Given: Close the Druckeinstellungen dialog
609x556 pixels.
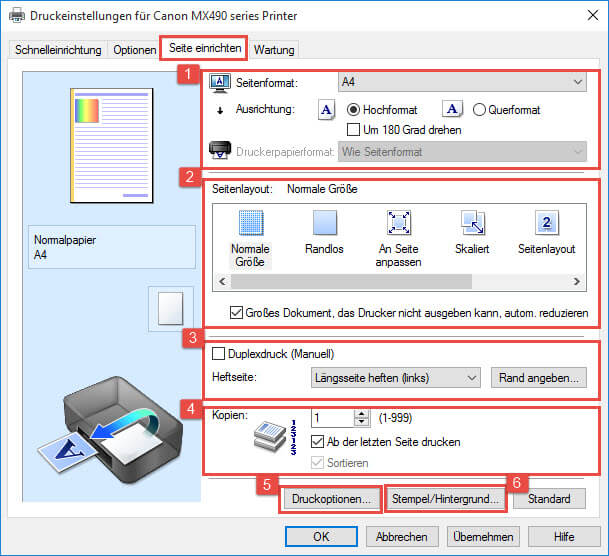Looking at the screenshot, I should tap(593, 16).
